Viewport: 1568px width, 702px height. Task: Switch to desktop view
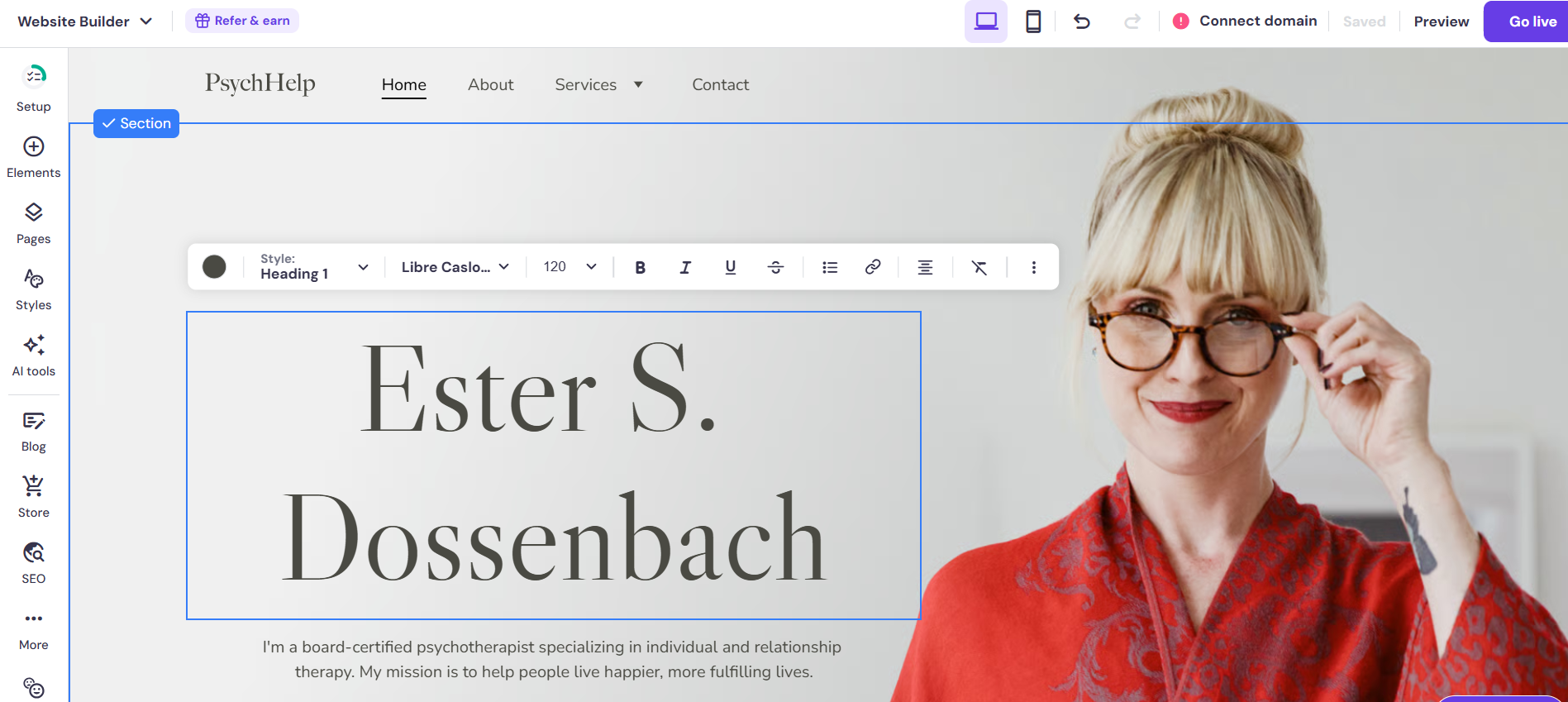pos(986,21)
